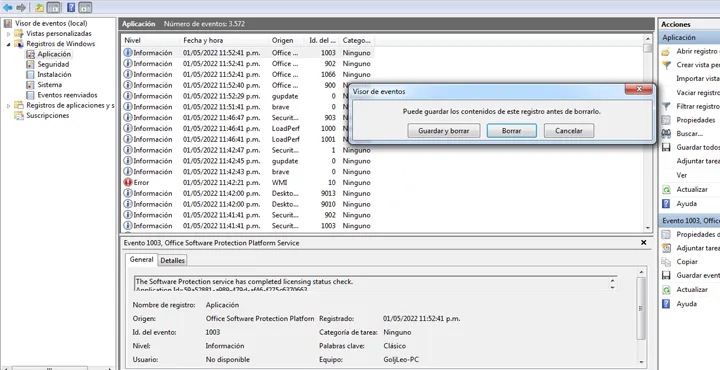Open Eventos reenviados log
The height and width of the screenshot is (370, 720).
pyautogui.click(x=68, y=95)
